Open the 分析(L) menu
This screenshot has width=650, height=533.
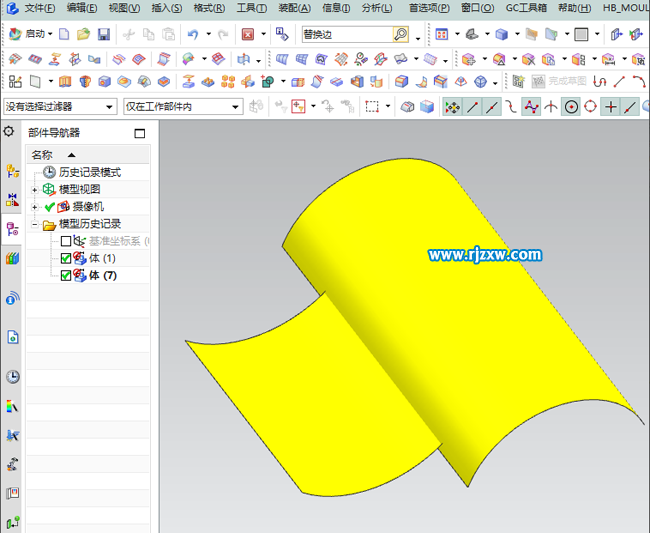pyautogui.click(x=376, y=8)
